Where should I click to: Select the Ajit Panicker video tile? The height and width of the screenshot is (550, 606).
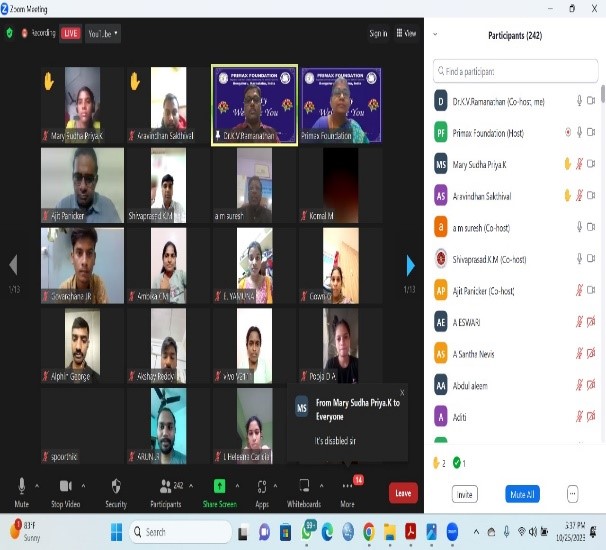[82, 185]
